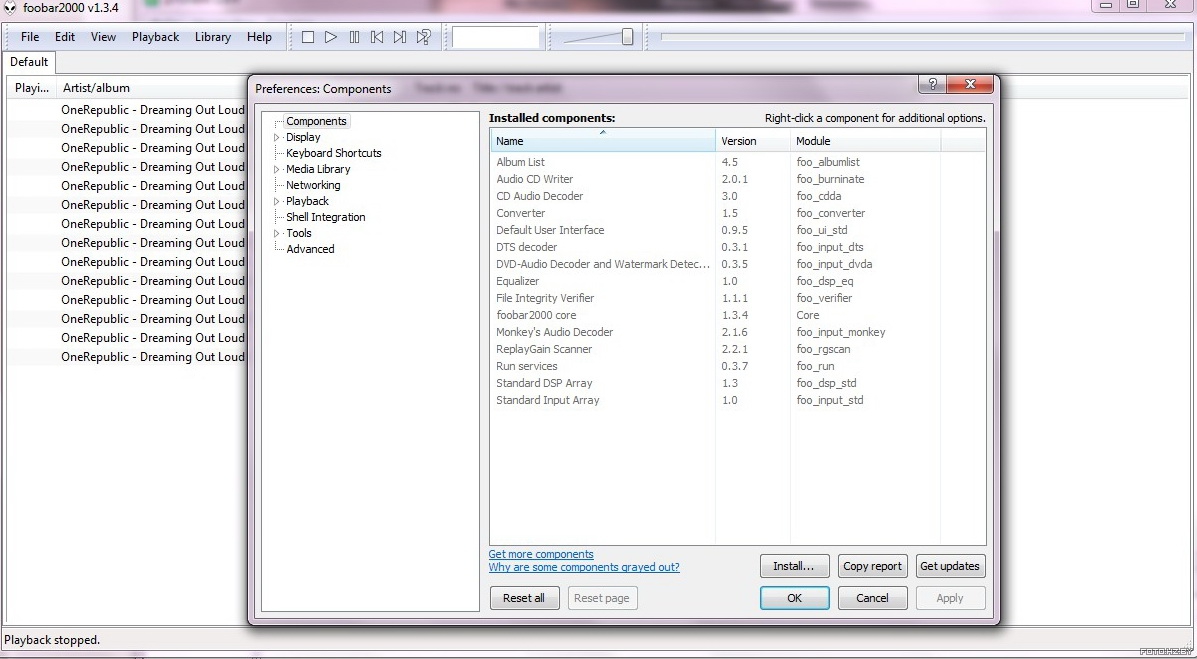Select the DVD-Audio Decoder and Watermark Detector row

(x=737, y=264)
